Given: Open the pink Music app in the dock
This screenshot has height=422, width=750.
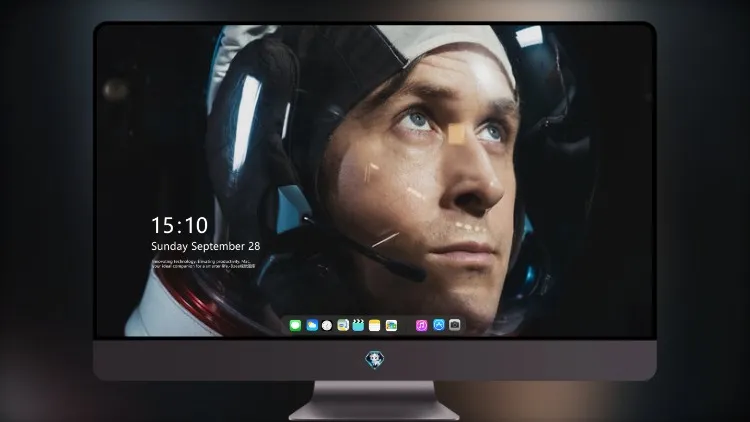Looking at the screenshot, I should 421,325.
